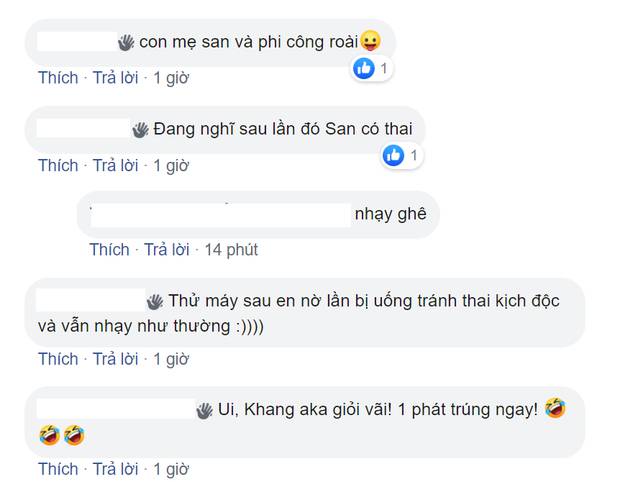Reply to the 'con mẹ san' comment
620x482 pixels.
pos(116,77)
